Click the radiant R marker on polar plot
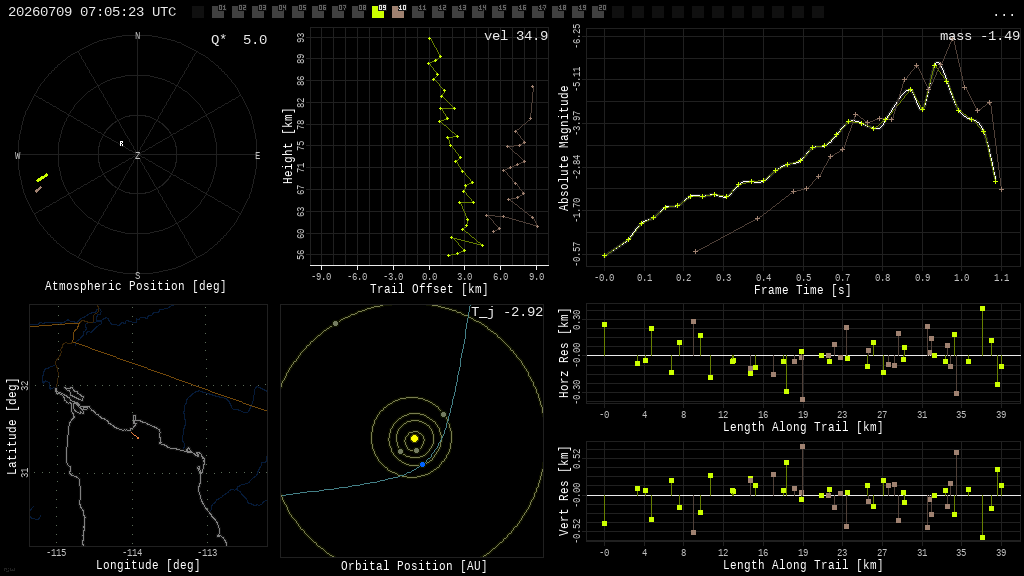The image size is (1024, 576). click(121, 144)
